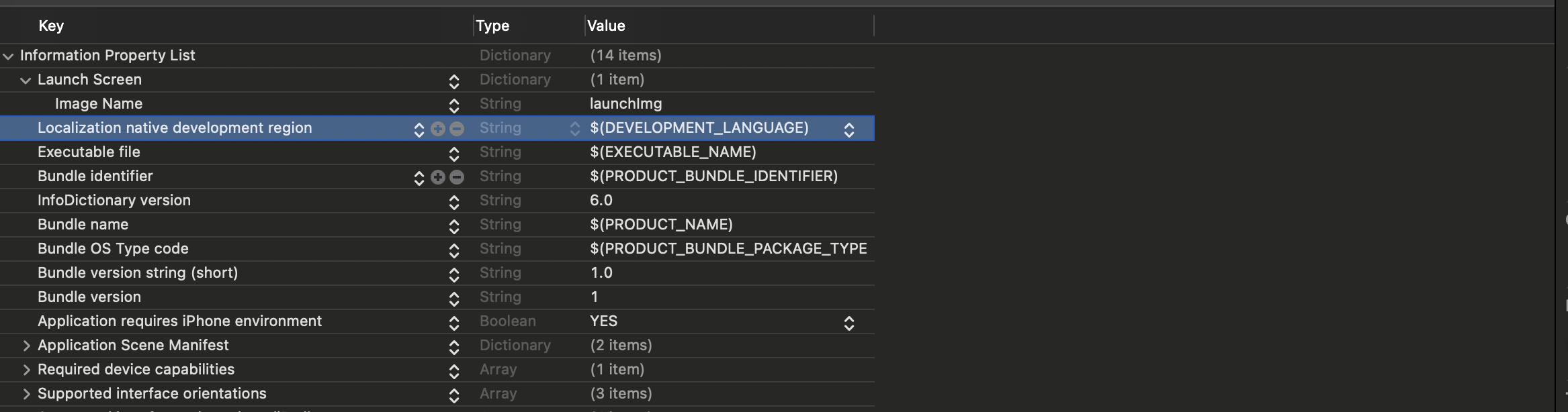Viewport: 1568px width, 412px height.
Task: Click minus icon on Localization native development region row
Action: (457, 129)
